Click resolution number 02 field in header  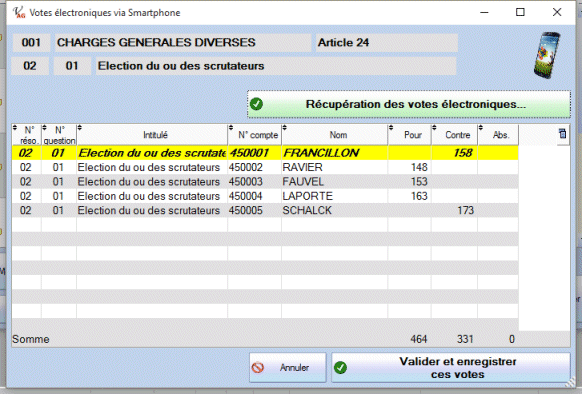coord(30,66)
